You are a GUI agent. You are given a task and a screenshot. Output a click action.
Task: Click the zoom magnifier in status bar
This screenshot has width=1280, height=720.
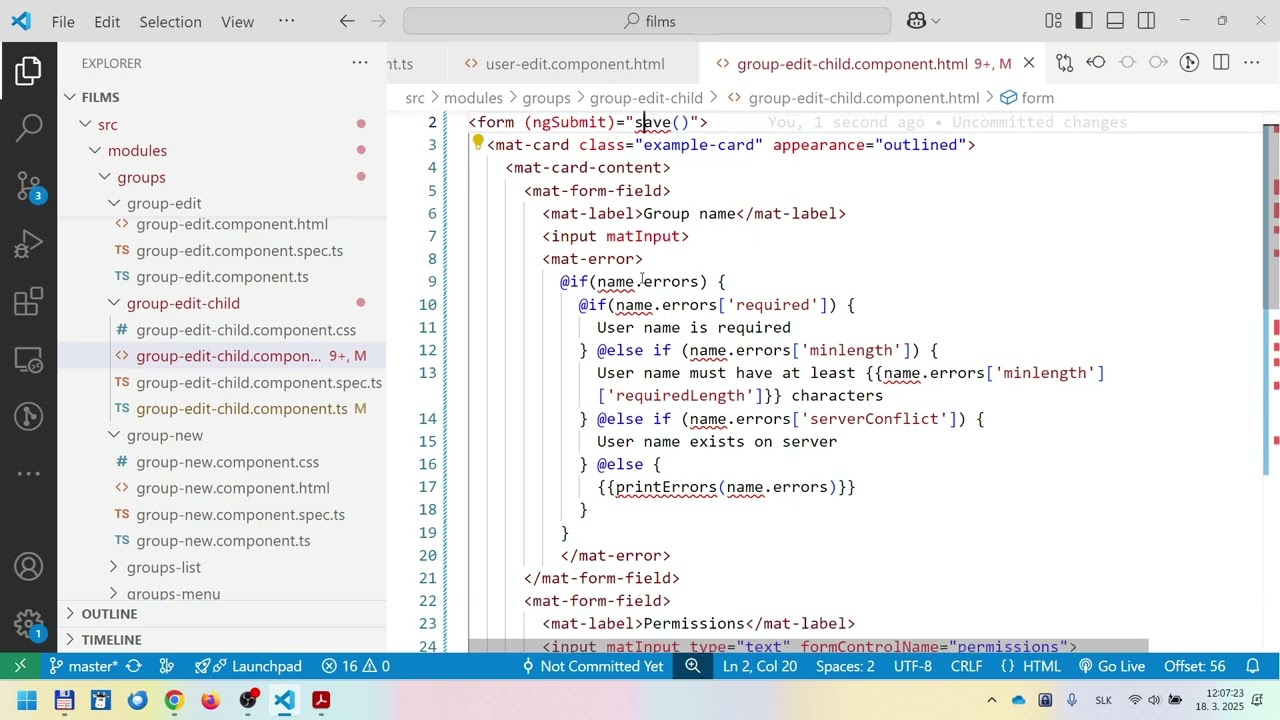[692, 666]
